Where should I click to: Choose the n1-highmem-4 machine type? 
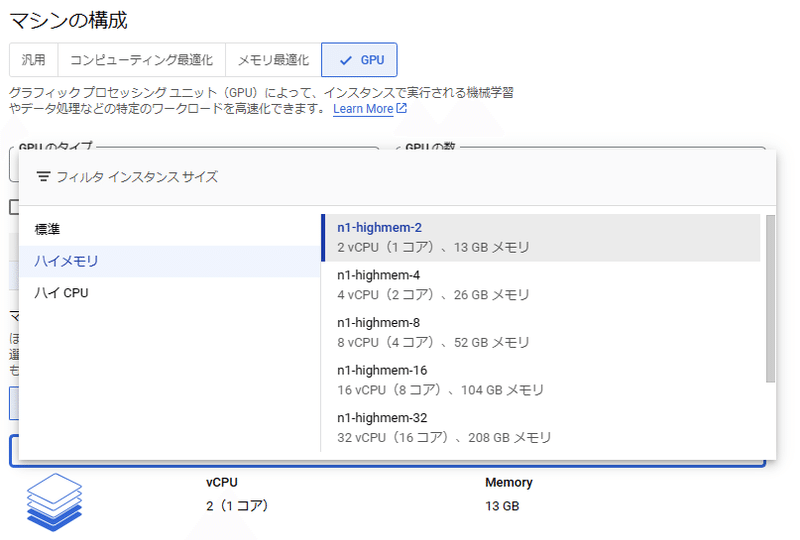[x=541, y=285]
